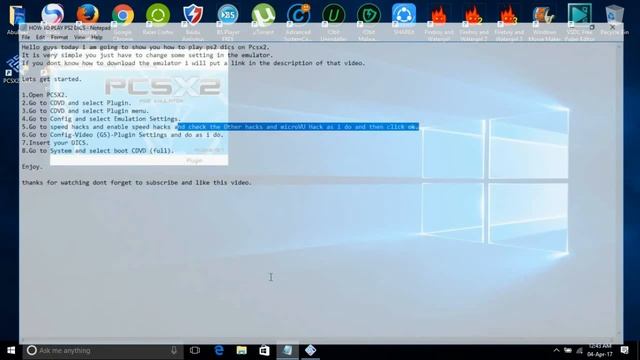Screen dimensions: 640x360
Task: Click the line '3.Go to CDVD and select Plugin menu.'
Action: pos(86,111)
